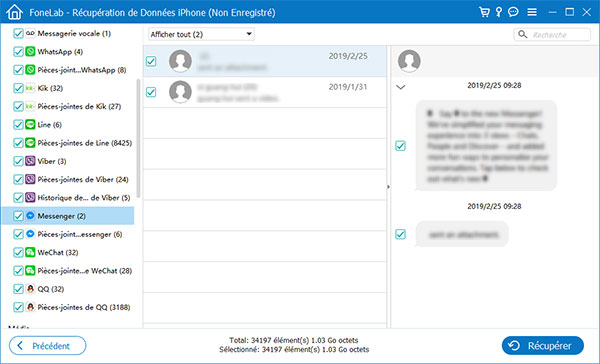This screenshot has height=364, width=600.
Task: Select Pièces-jointes de Kik (27)
Action: [79, 106]
